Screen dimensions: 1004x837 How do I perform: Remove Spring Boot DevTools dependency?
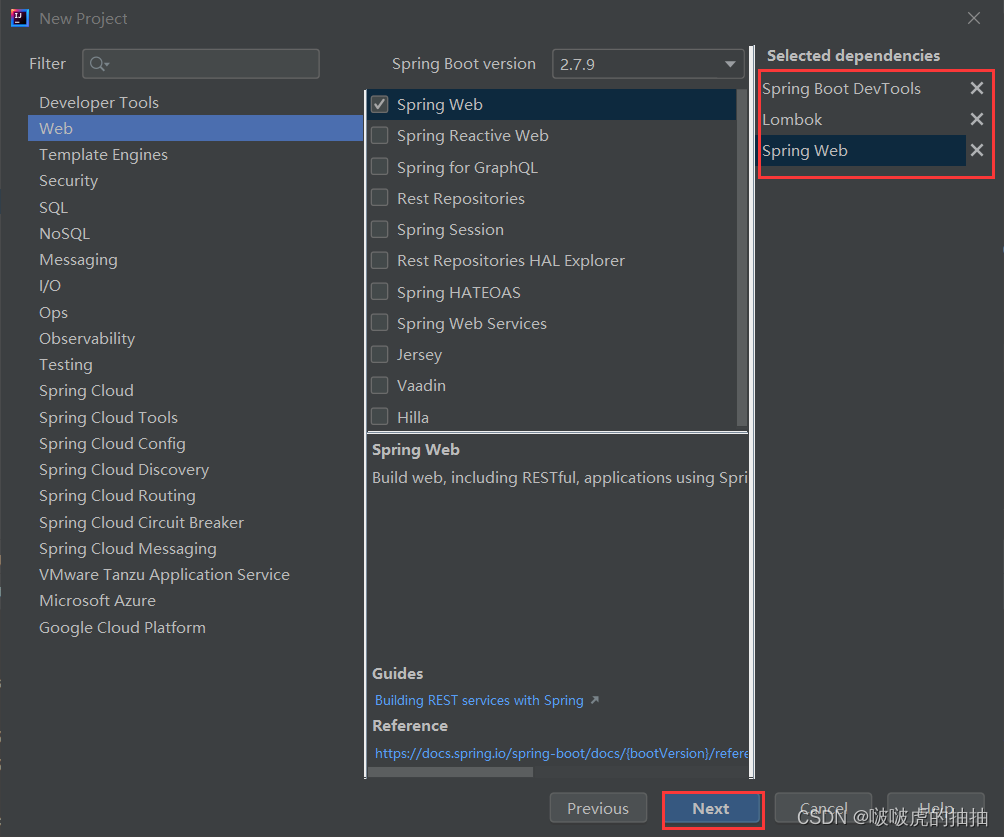point(977,88)
